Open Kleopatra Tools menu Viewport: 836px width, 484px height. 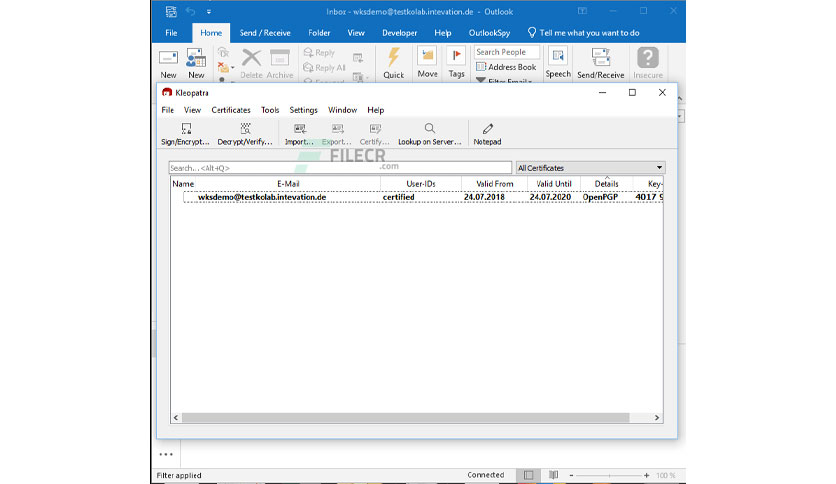(x=270, y=110)
